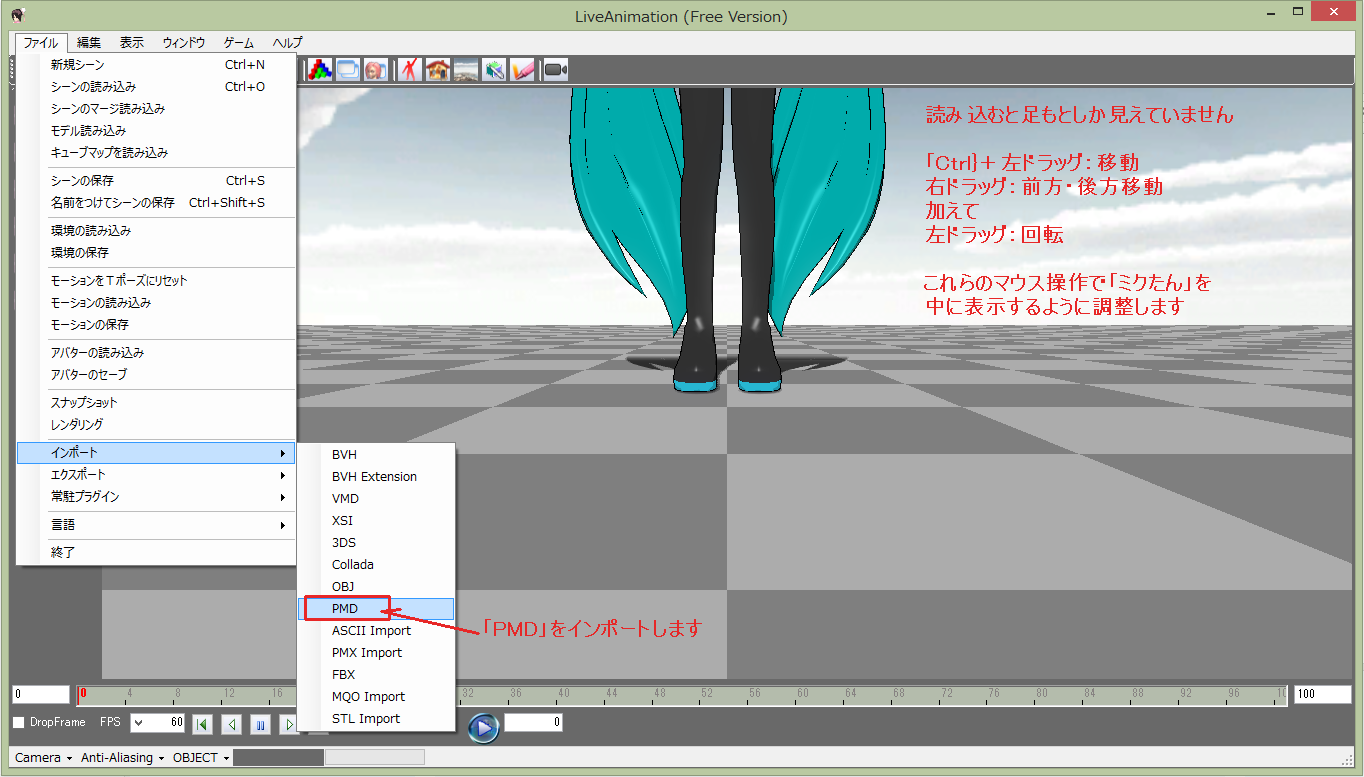Click the highlighted インポート menu entry
Screen dimensions: 1364x777
point(156,453)
